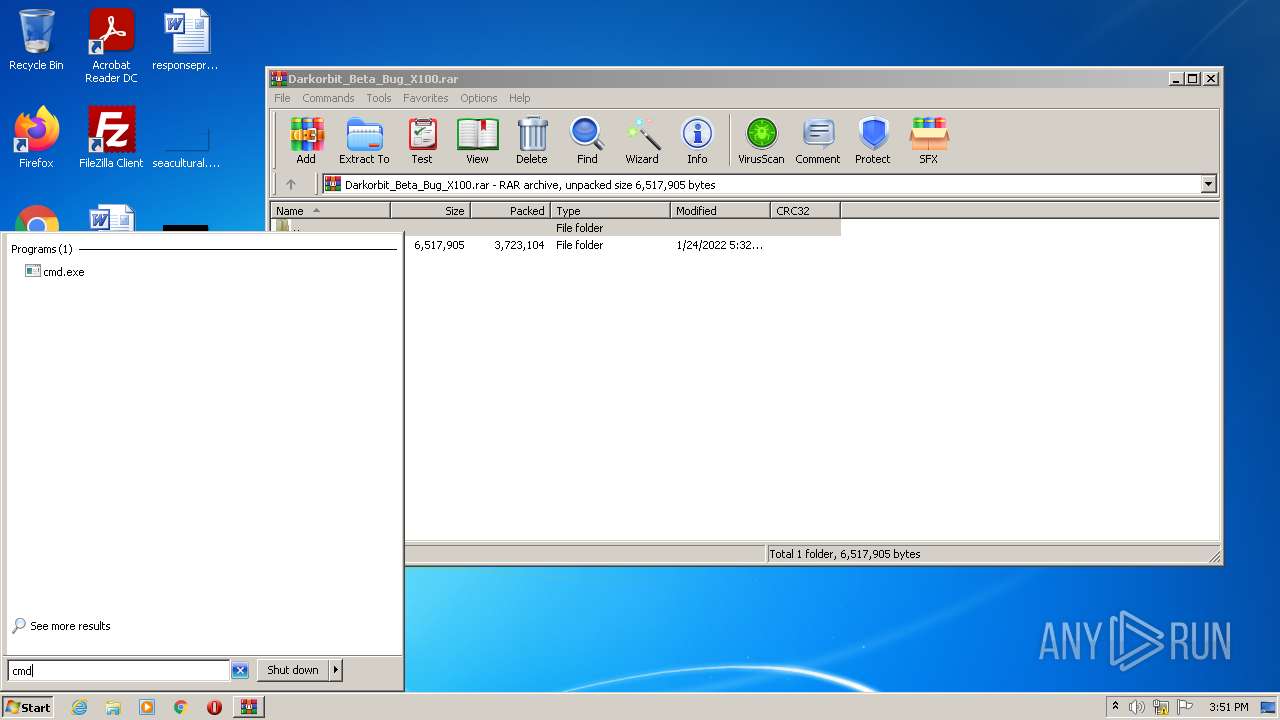Sort by the Size column header
The height and width of the screenshot is (720, 1280).
430,211
